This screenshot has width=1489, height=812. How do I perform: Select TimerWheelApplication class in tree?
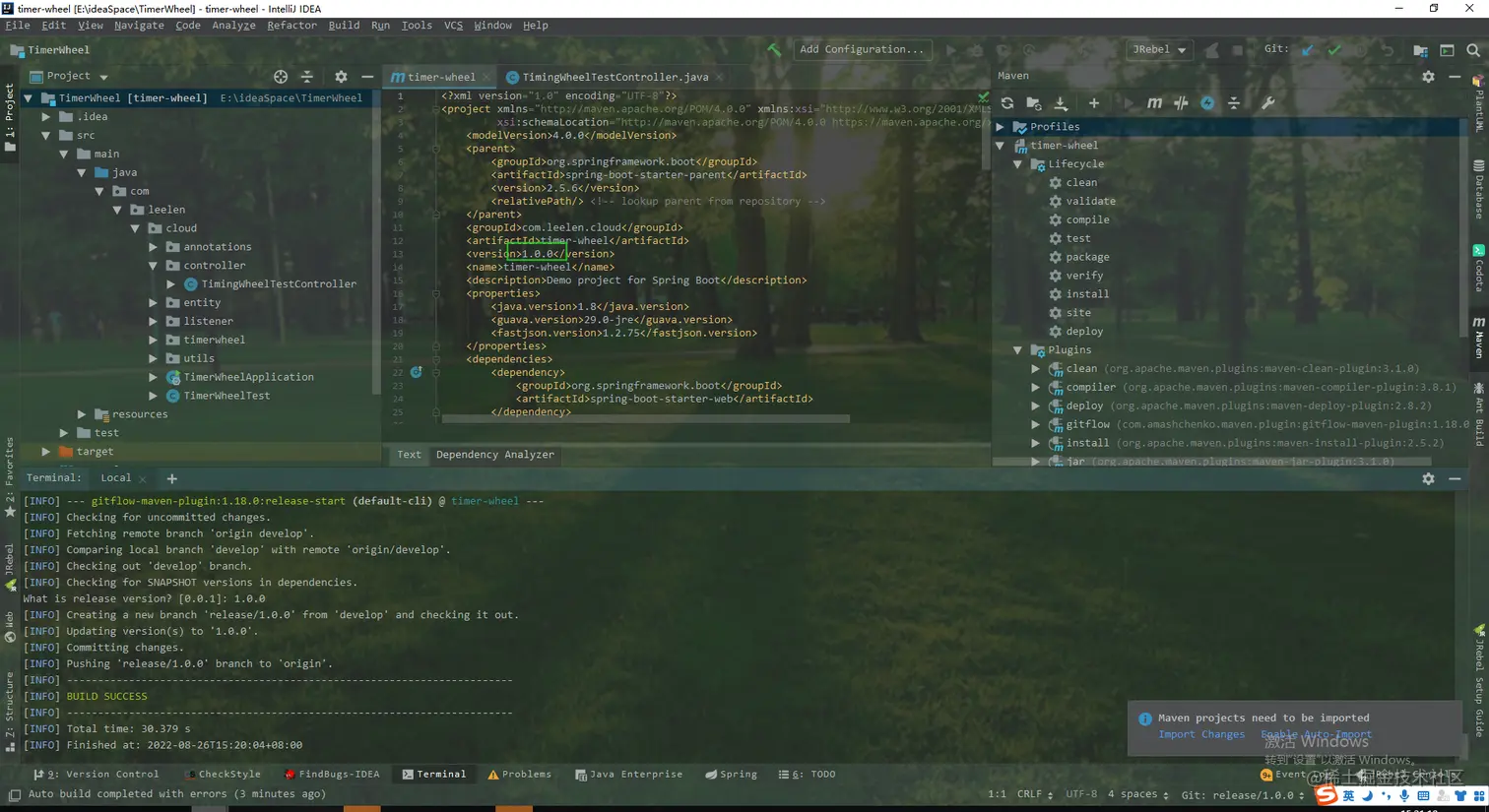tap(248, 377)
